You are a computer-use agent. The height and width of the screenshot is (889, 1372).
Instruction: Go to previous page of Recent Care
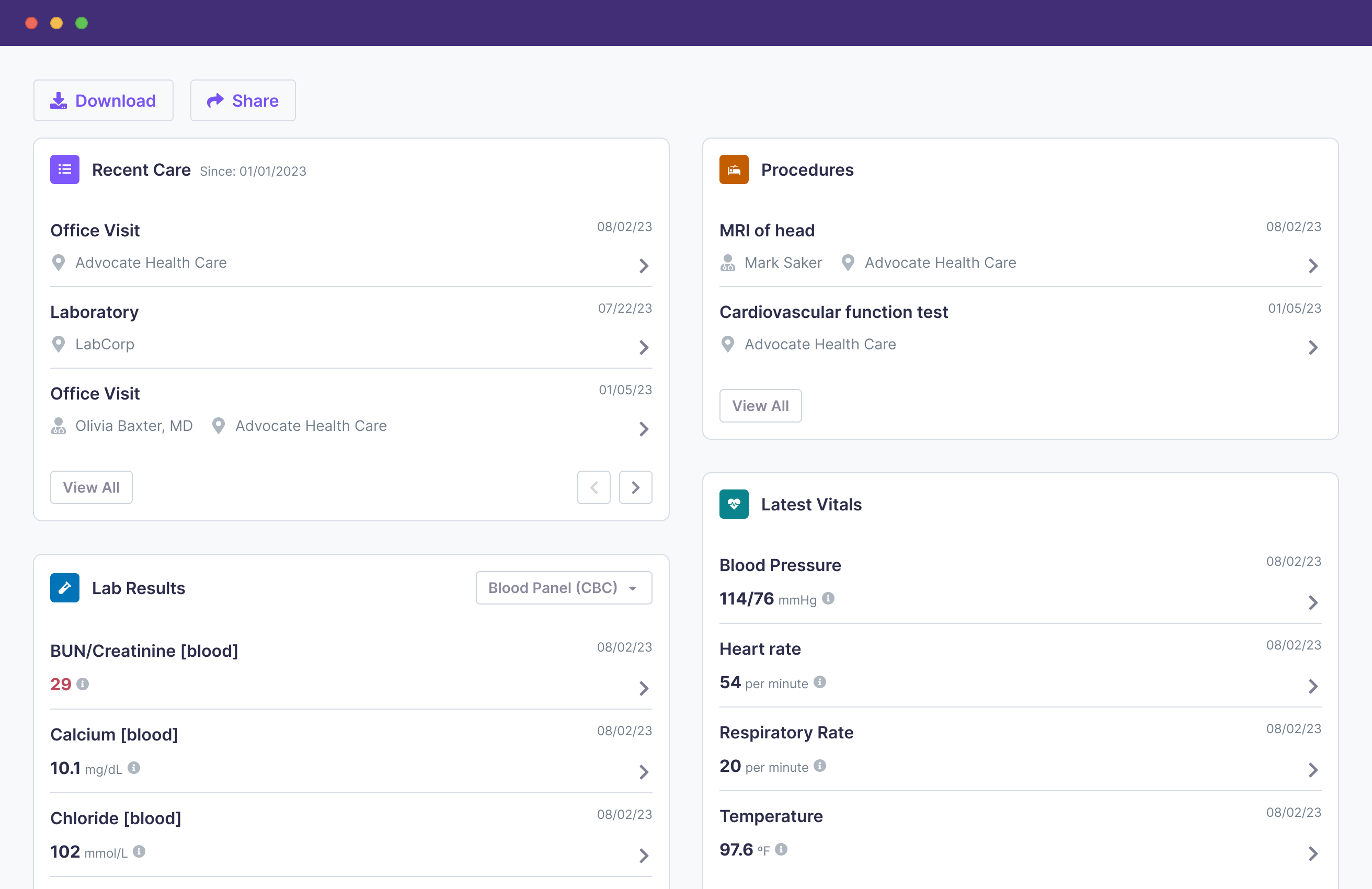594,487
